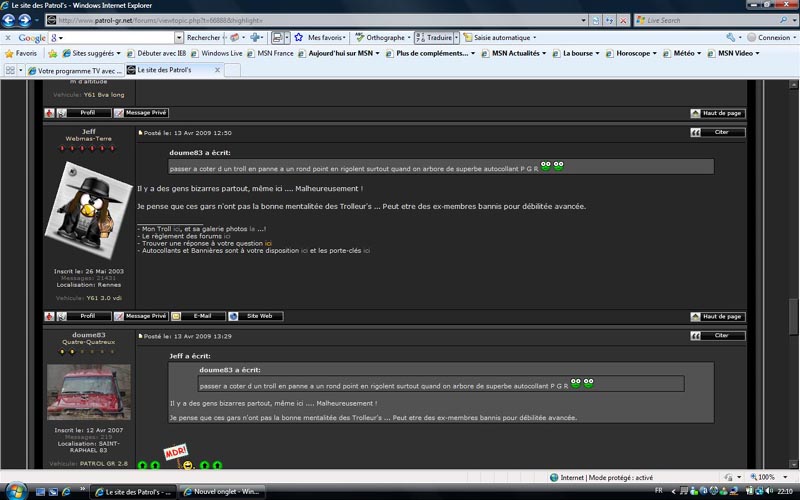Viewport: 800px width, 500px height.
Task: Follow the orange 'ici' link after votre question
Action: point(268,243)
